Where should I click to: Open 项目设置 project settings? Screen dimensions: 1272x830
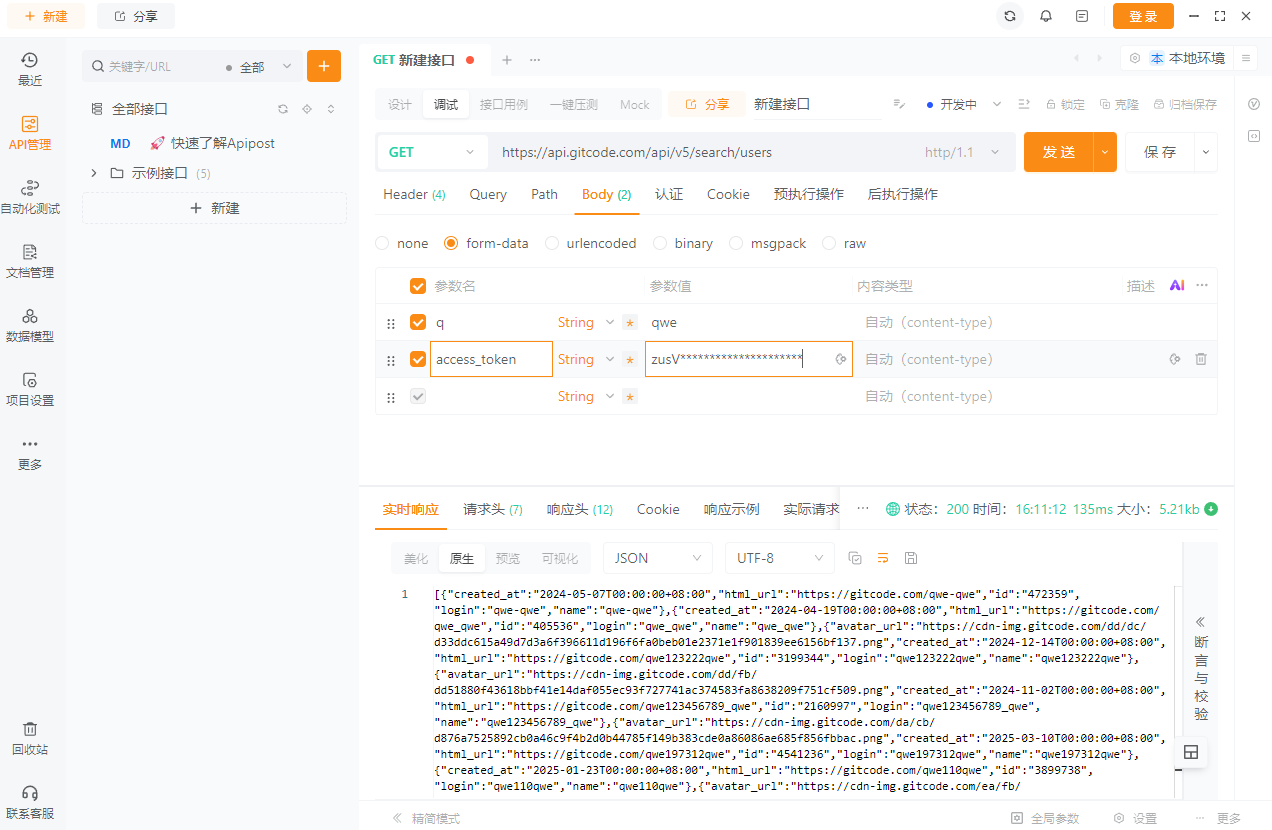click(30, 389)
